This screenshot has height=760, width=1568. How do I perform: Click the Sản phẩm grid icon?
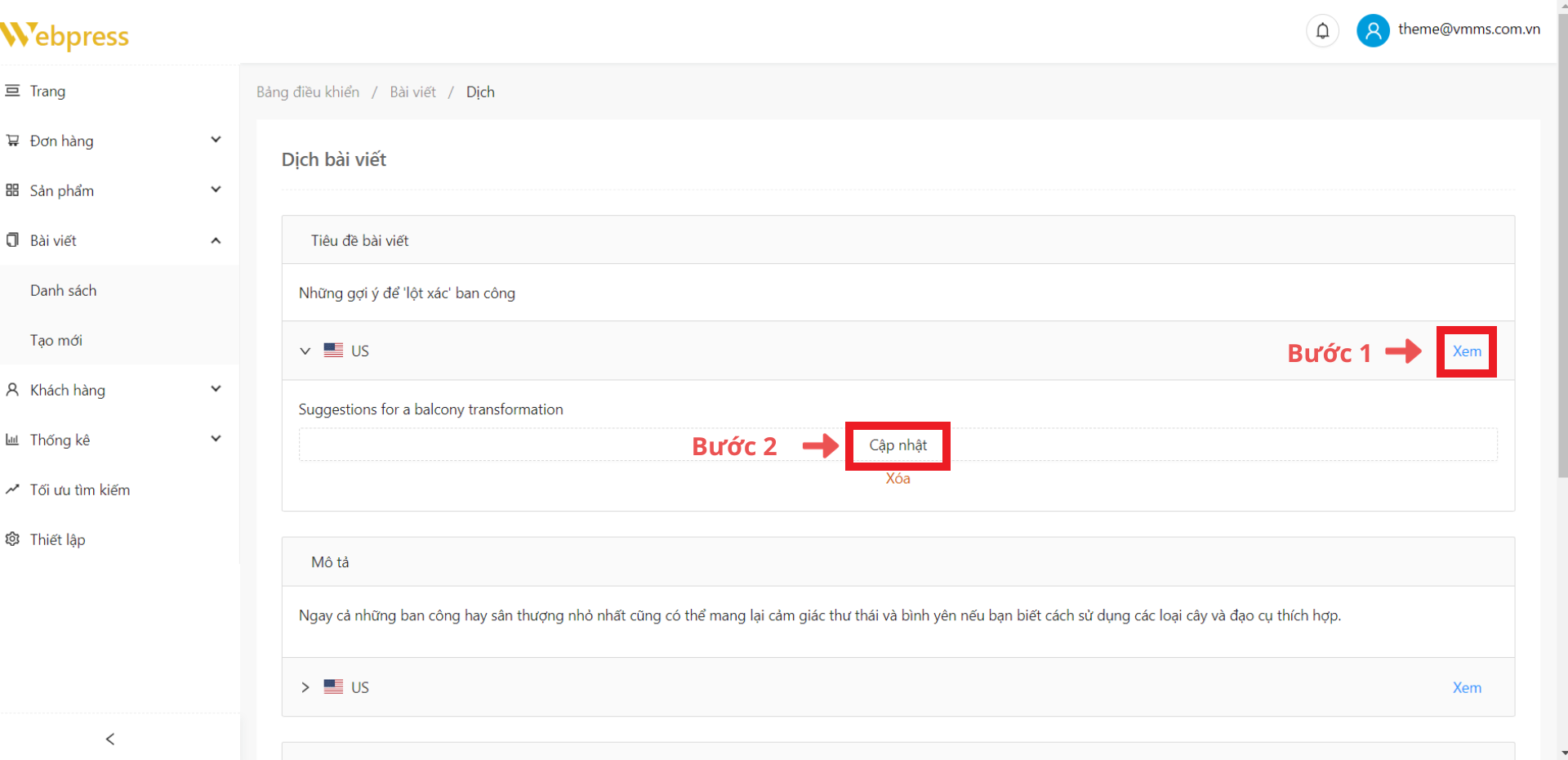pyautogui.click(x=12, y=190)
